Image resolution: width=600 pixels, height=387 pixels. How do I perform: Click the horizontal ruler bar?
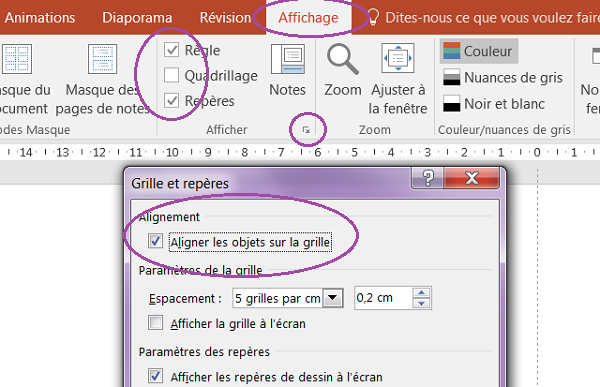pos(300,152)
